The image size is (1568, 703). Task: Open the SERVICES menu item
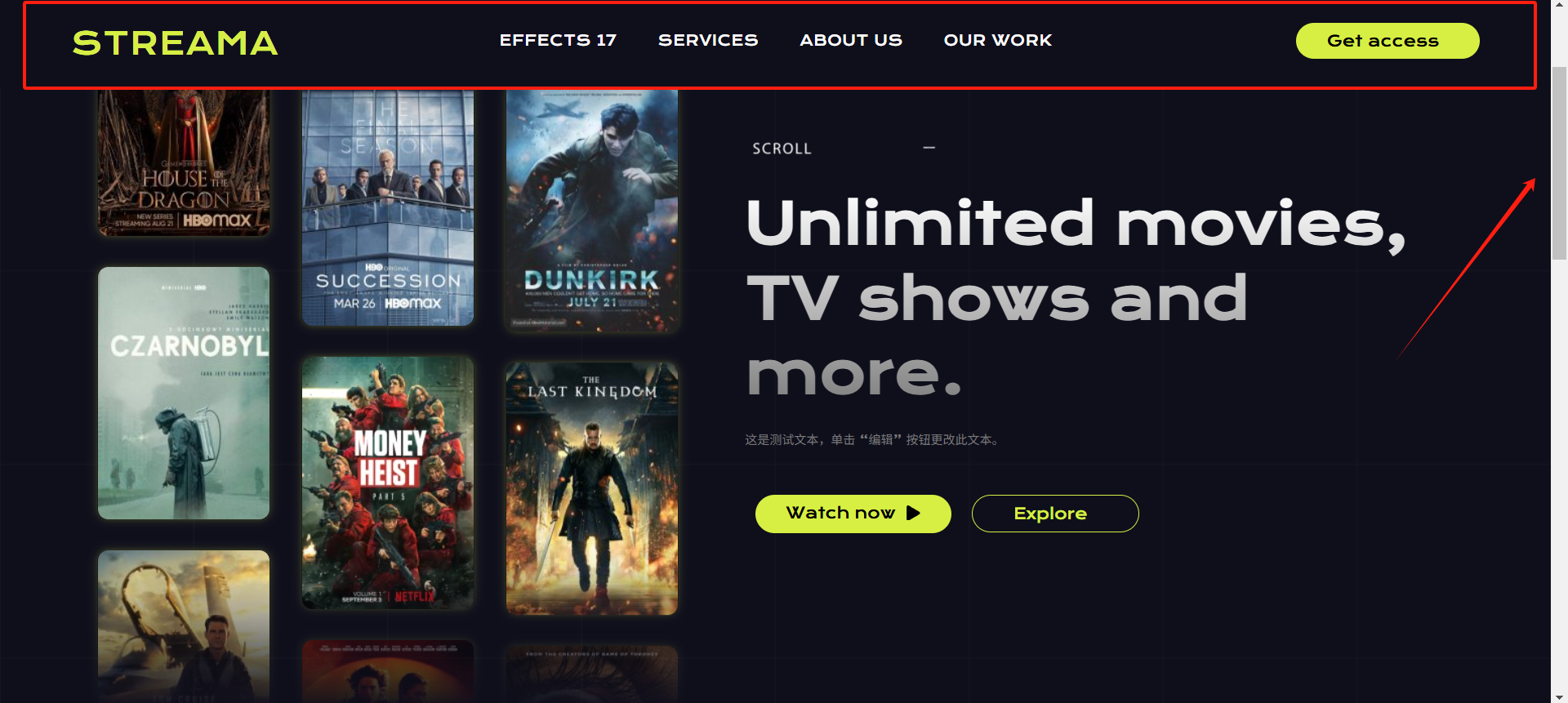coord(708,40)
